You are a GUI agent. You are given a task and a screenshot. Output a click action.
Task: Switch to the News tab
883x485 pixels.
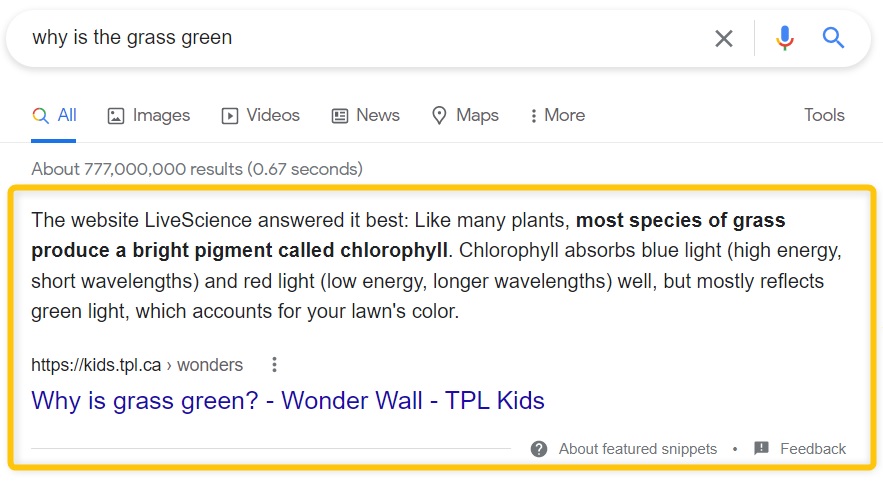click(x=377, y=116)
